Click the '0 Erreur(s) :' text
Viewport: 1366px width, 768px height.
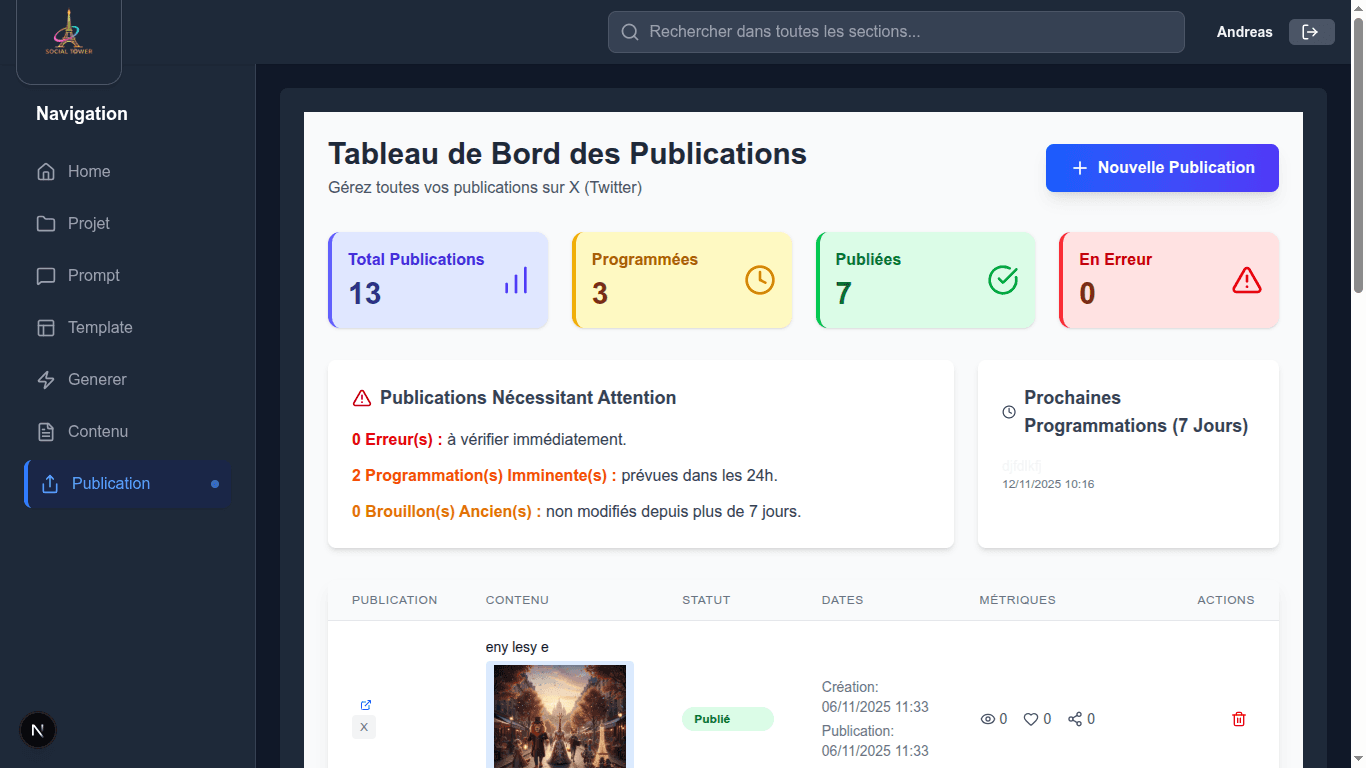coord(397,439)
